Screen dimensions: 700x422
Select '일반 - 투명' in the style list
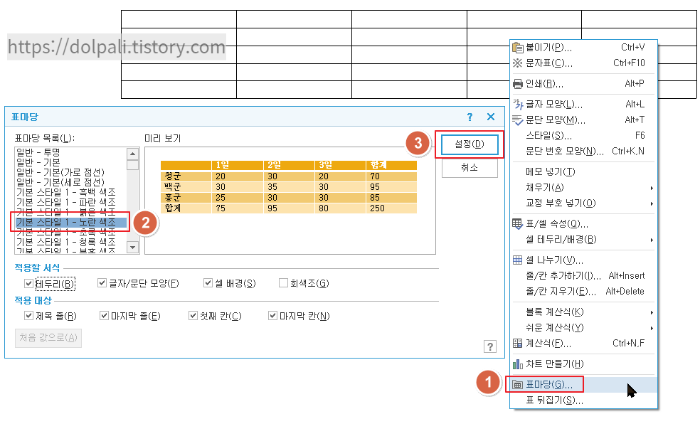point(38,152)
